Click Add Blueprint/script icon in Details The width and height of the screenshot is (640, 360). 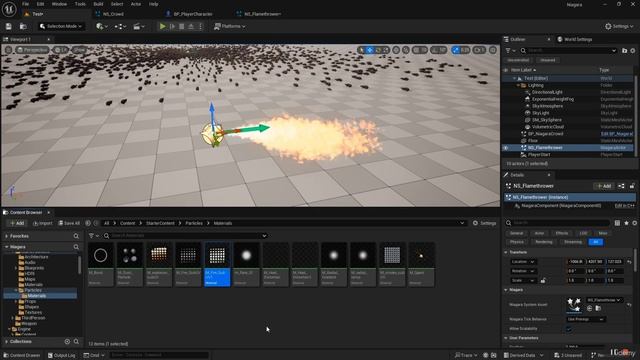621,186
